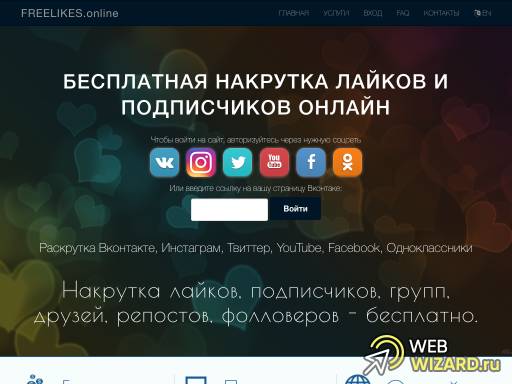This screenshot has width=512, height=384.
Task: Open the УСЛУГИ menu item
Action: point(336,13)
